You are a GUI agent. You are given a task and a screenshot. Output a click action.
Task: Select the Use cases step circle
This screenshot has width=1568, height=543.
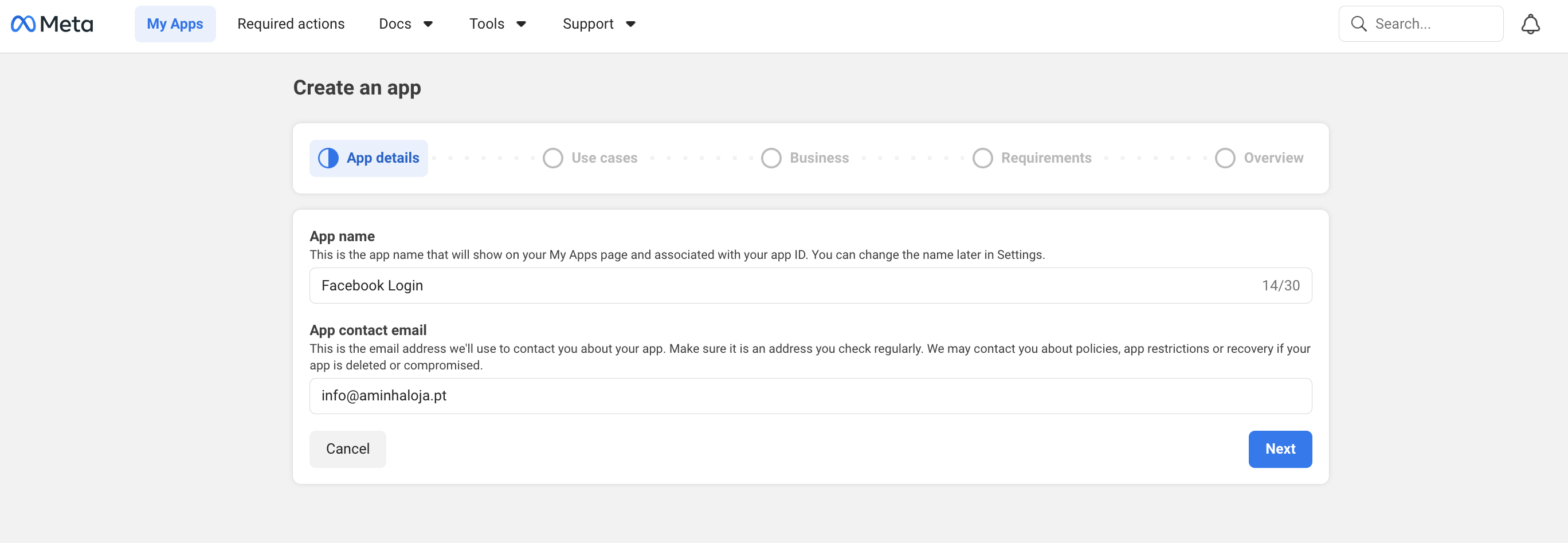click(x=552, y=158)
